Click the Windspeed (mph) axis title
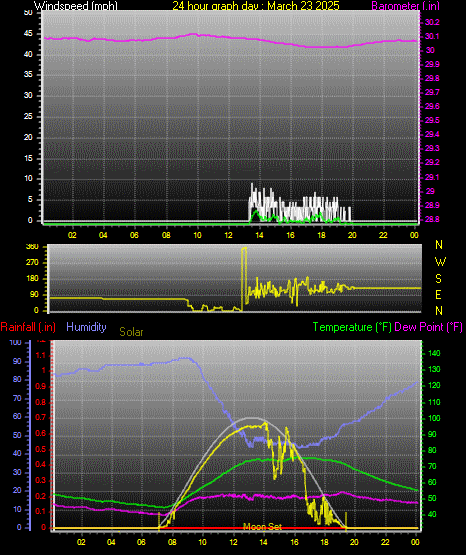Viewport: 466px width, 555px height. tap(76, 6)
